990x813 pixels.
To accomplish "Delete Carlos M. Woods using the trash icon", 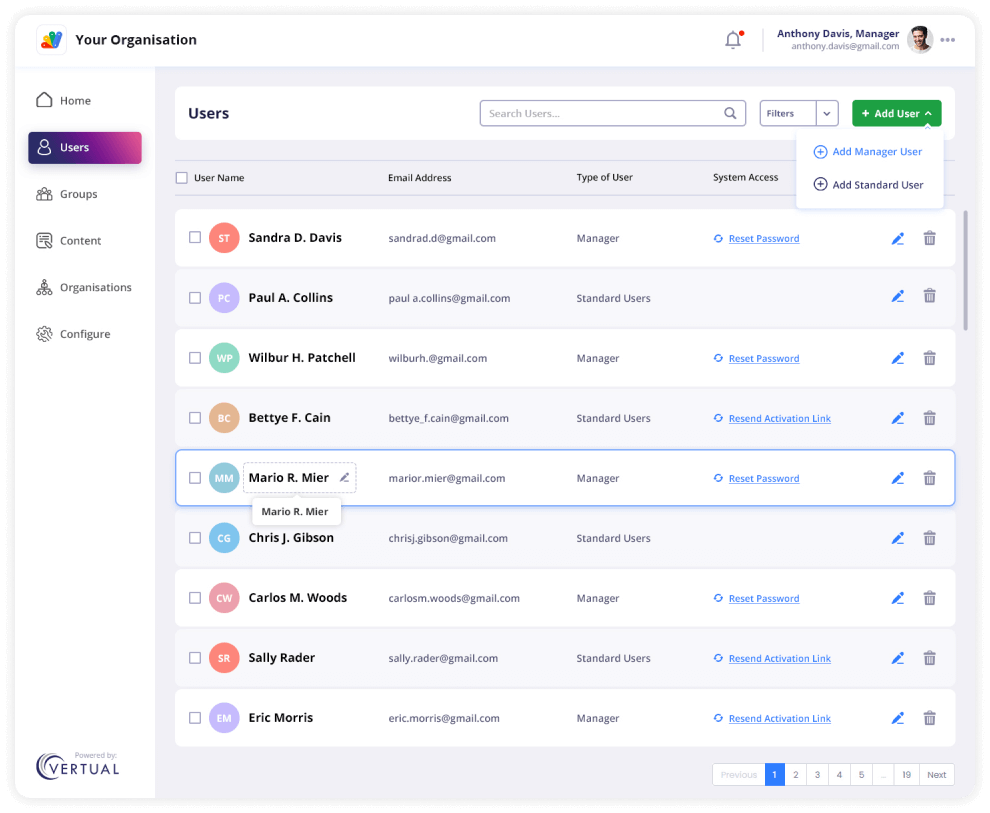I will tap(929, 598).
